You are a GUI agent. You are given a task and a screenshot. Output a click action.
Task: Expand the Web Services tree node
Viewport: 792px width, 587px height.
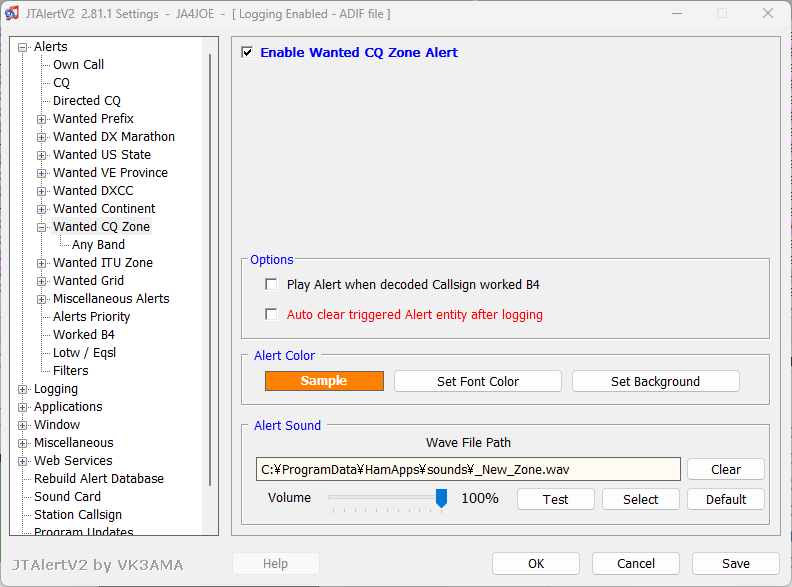22,461
